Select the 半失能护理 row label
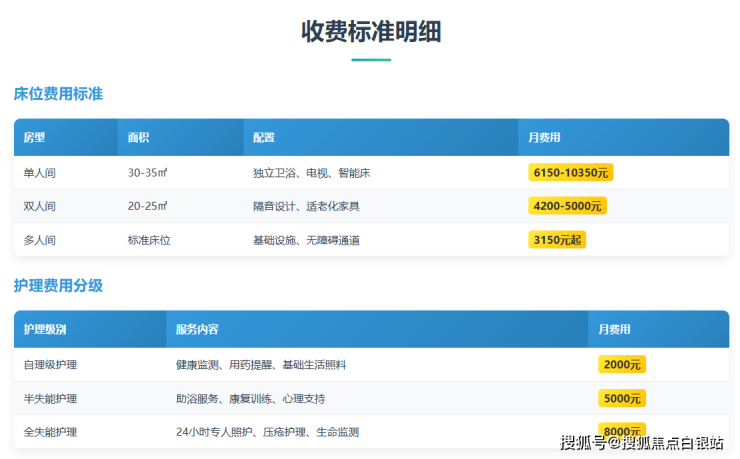Screen dimensions: 740x459 (50, 398)
